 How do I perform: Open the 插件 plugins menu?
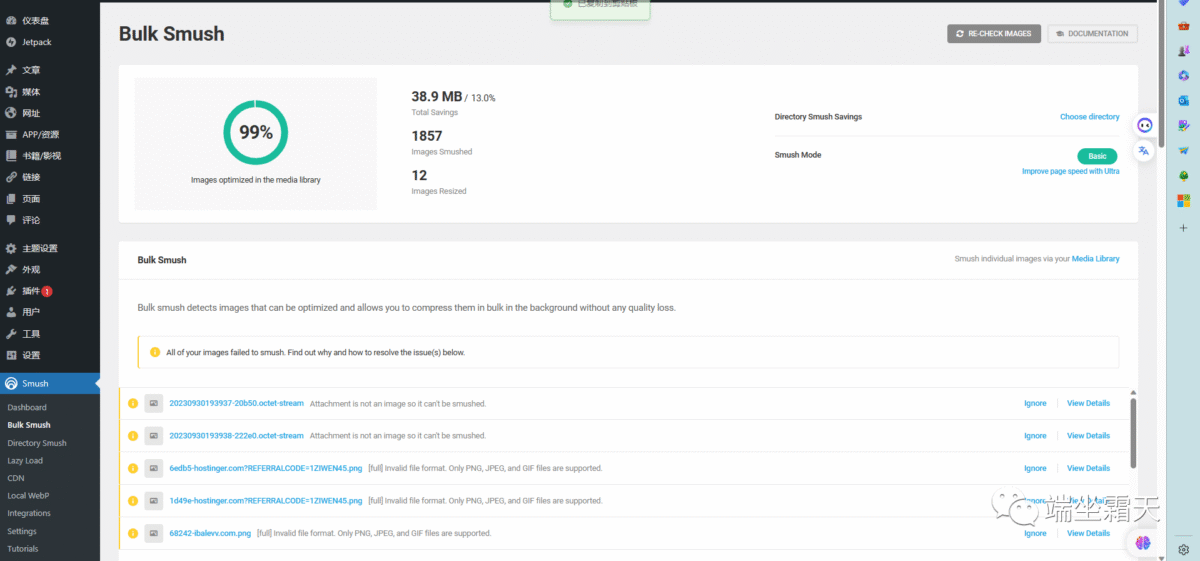coord(31,291)
